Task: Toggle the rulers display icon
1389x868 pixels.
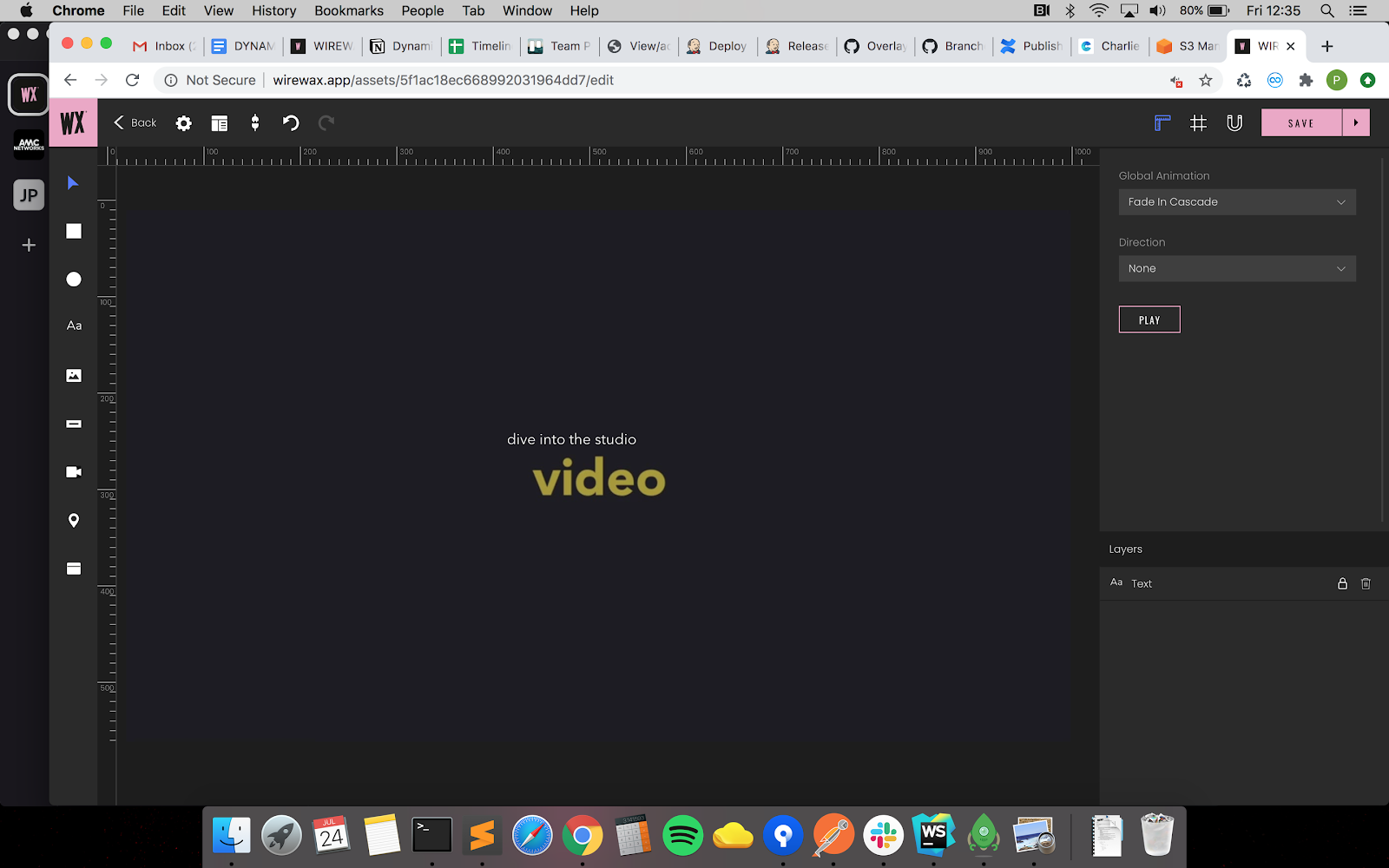Action: (x=1162, y=123)
